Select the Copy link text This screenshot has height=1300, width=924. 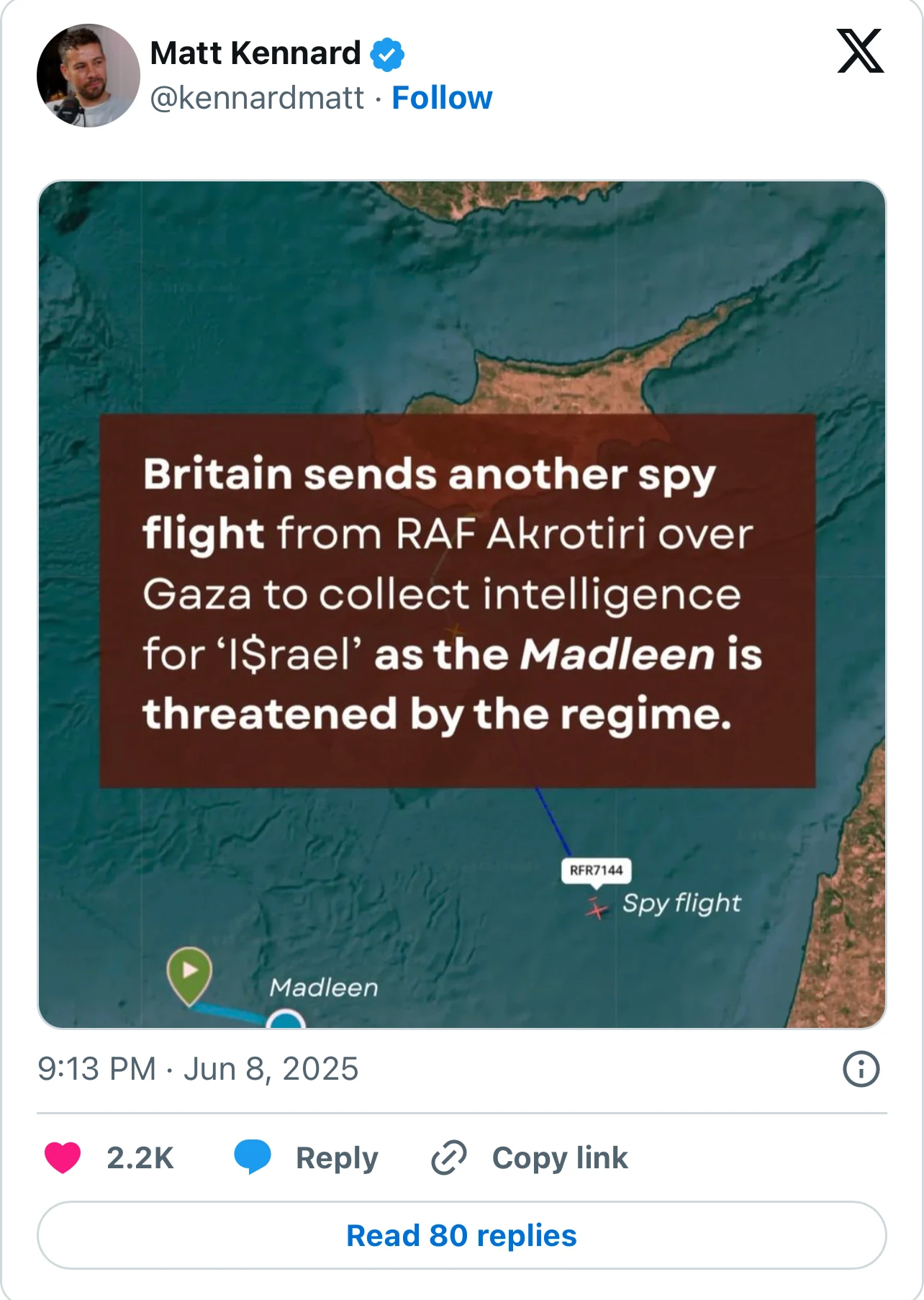pyautogui.click(x=560, y=1158)
